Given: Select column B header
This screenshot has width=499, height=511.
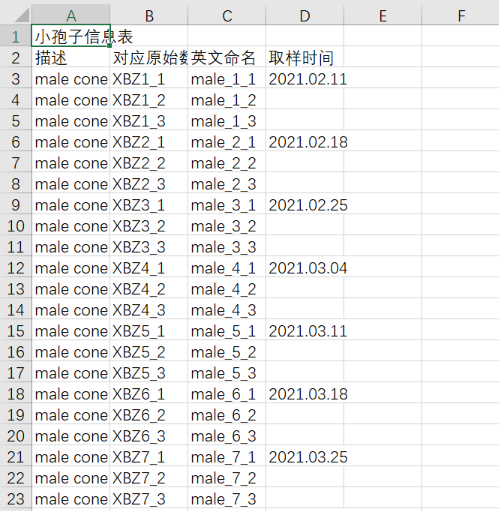Looking at the screenshot, I should (x=149, y=15).
